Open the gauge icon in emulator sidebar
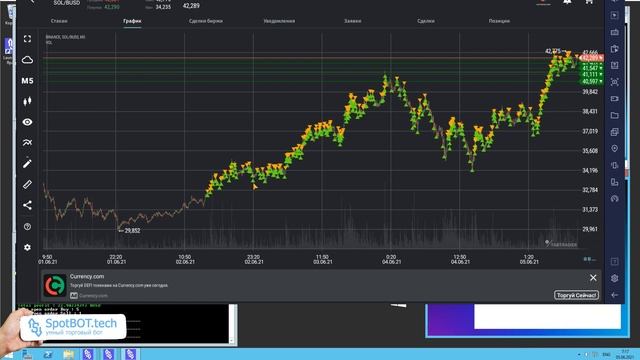Viewport: 640px width, 360px height. [615, 199]
